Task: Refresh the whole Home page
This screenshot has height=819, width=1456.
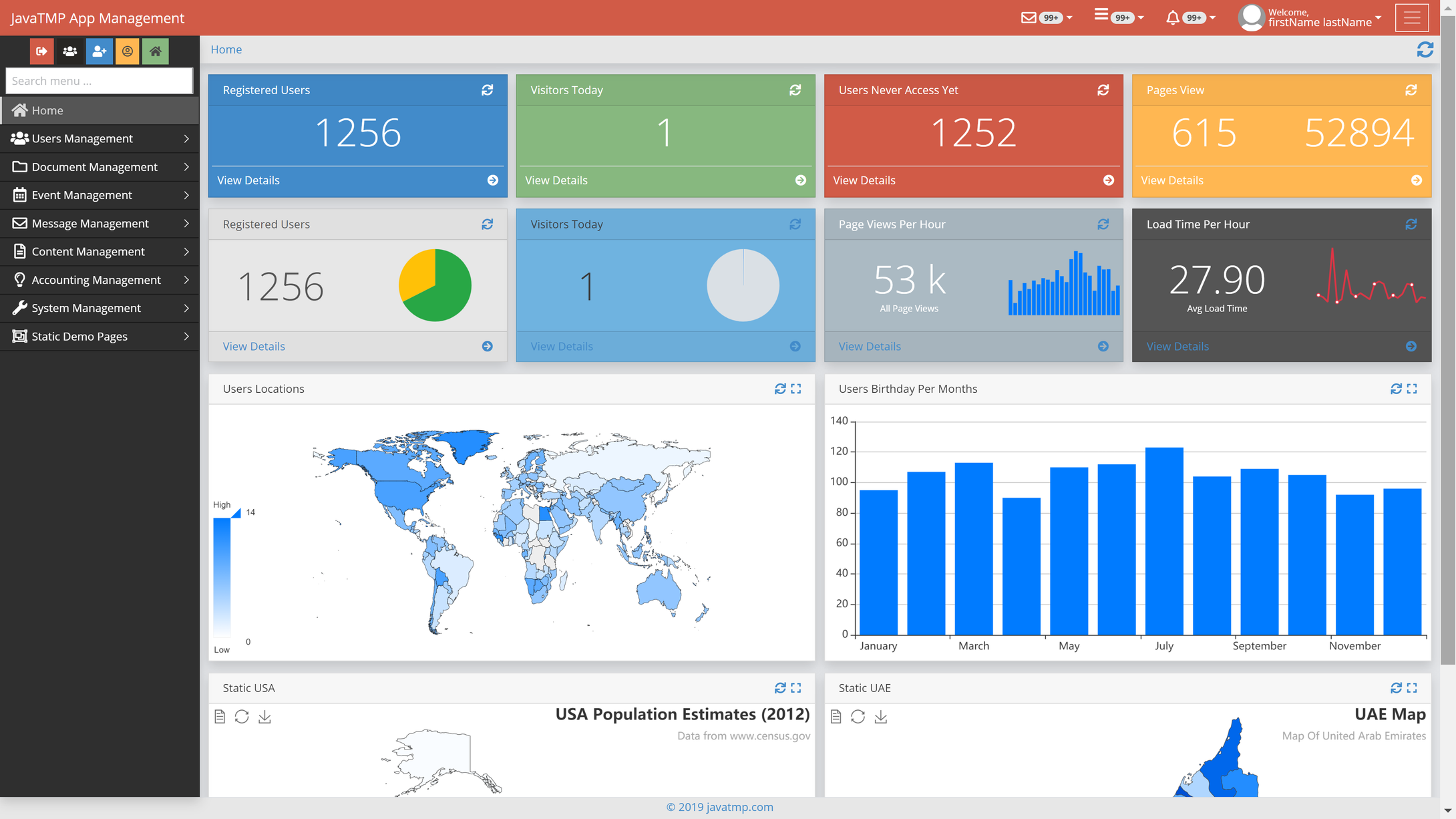Action: [x=1425, y=49]
